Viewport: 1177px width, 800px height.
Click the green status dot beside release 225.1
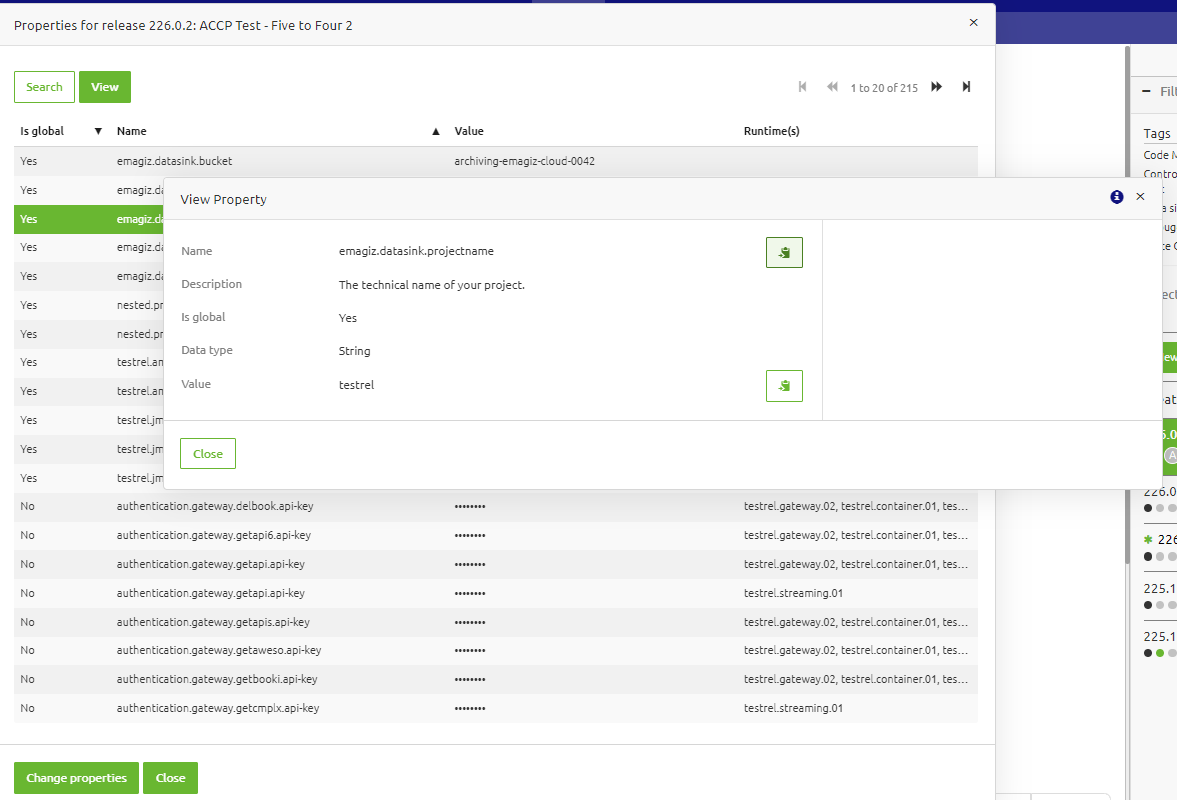(x=1160, y=653)
